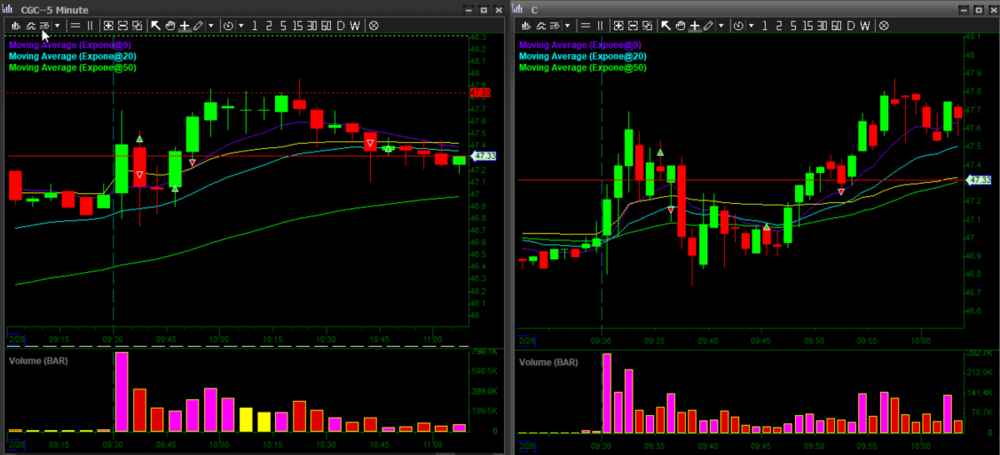The image size is (1000, 455).
Task: Click the 47.33 price marker on CGC axis
Action: point(483,157)
